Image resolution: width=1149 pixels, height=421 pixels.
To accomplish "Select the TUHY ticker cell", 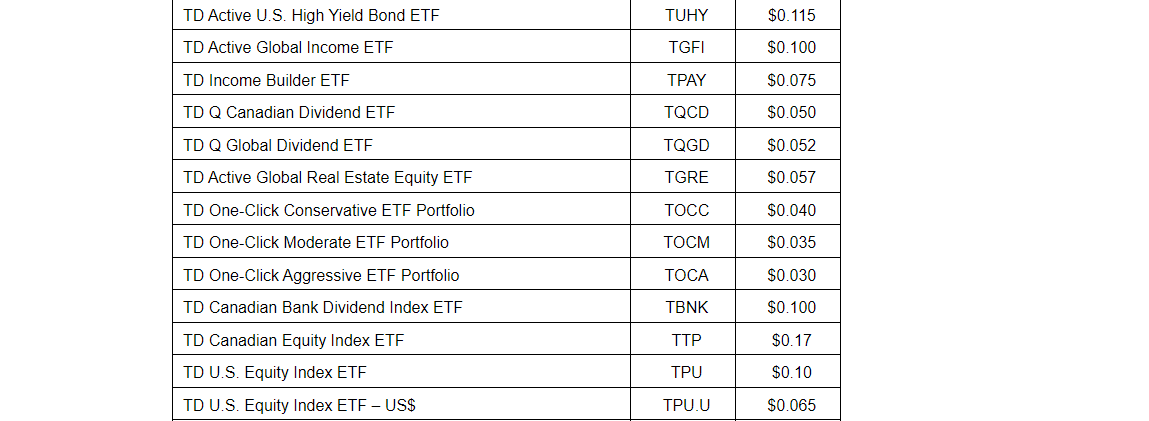I will (x=686, y=15).
